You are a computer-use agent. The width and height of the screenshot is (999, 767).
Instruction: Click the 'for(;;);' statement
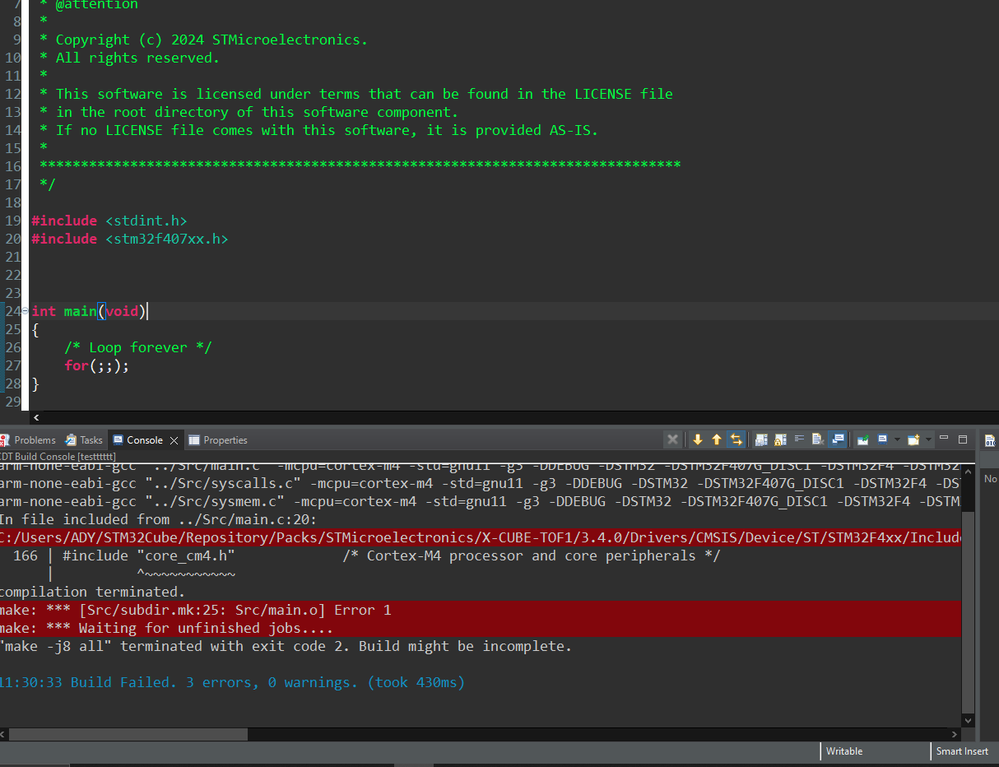click(x=97, y=366)
